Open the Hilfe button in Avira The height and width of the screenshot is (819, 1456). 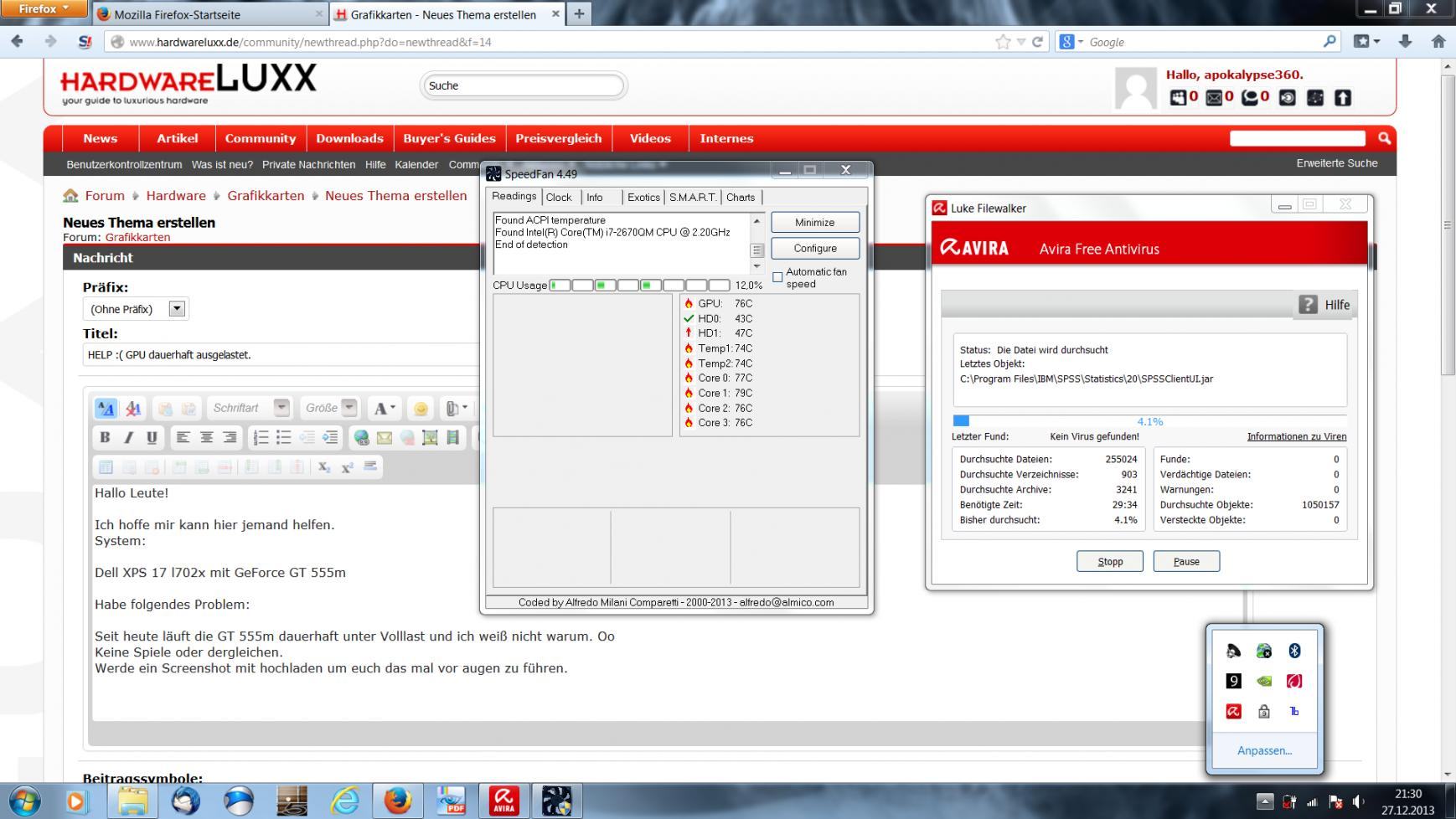[1325, 305]
